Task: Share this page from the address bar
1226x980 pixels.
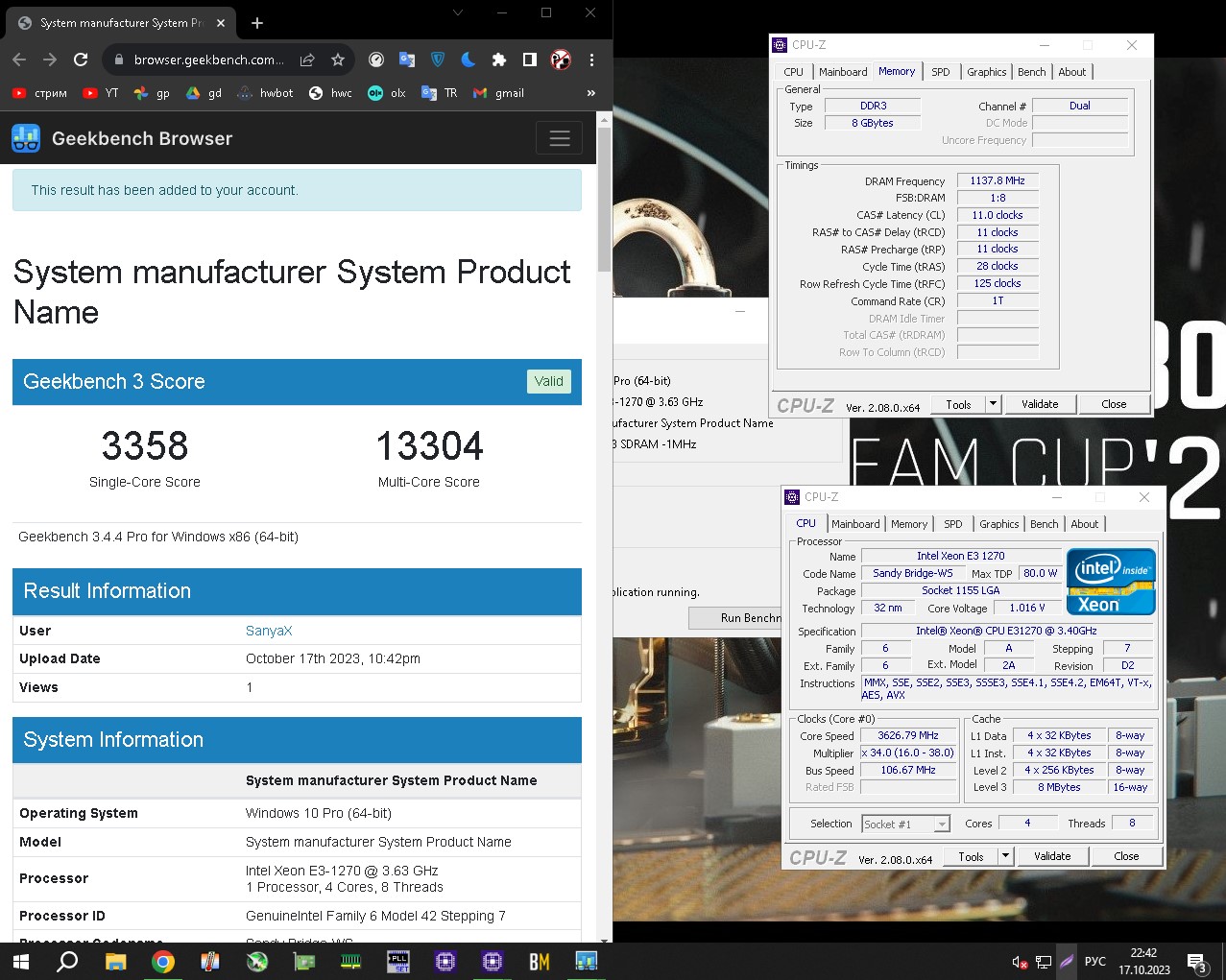Action: pyautogui.click(x=307, y=60)
